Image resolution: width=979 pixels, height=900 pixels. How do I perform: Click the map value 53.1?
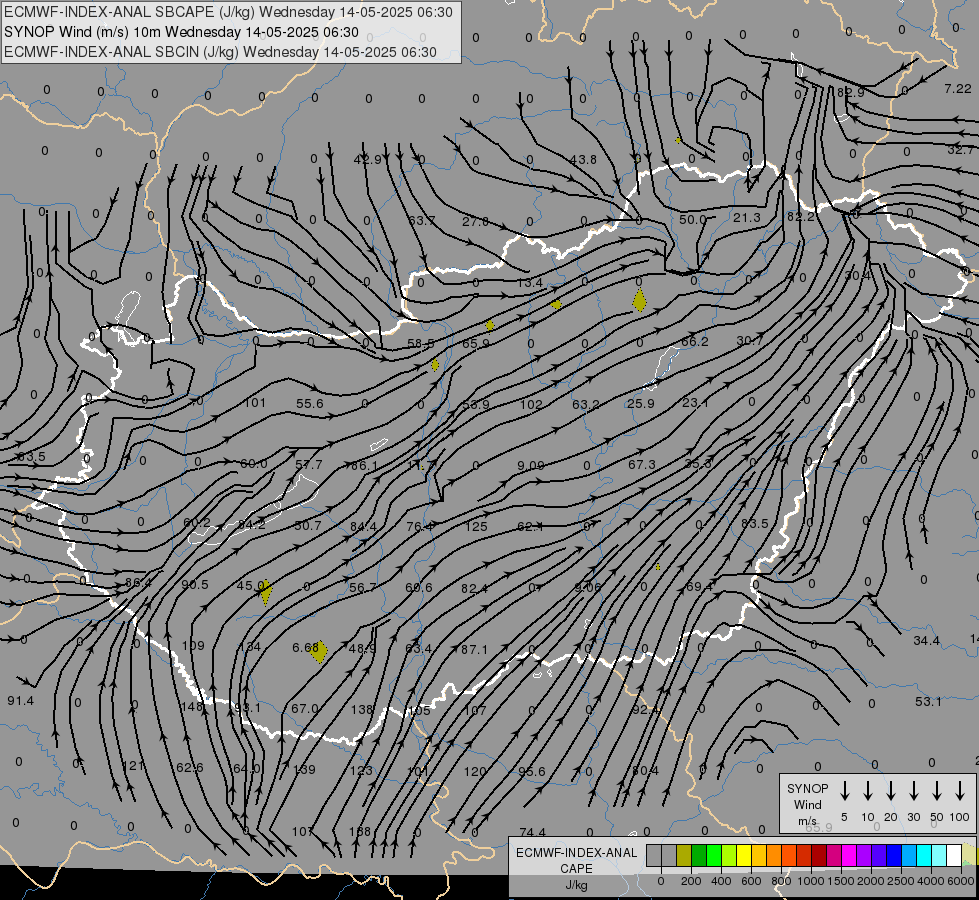coord(928,701)
